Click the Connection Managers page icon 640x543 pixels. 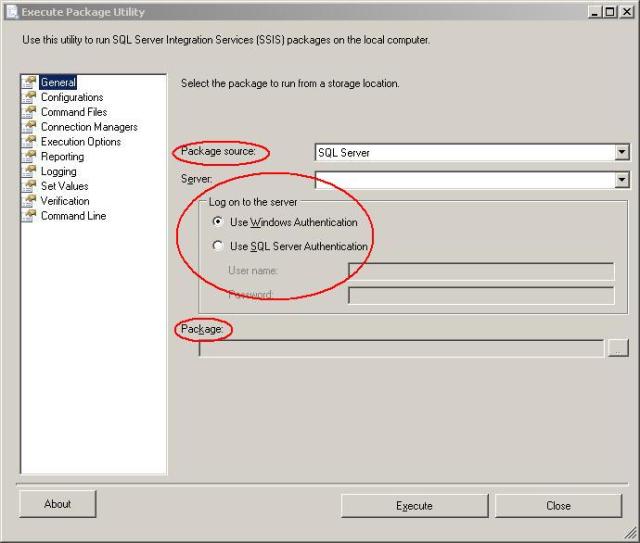click(29, 127)
